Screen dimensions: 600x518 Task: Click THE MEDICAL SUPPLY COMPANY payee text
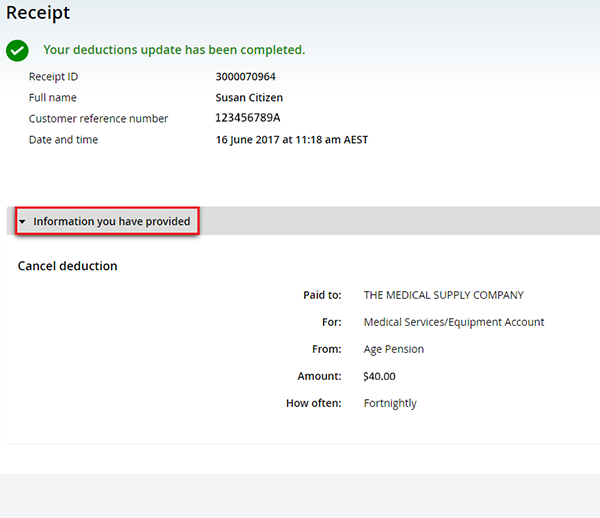tap(443, 295)
